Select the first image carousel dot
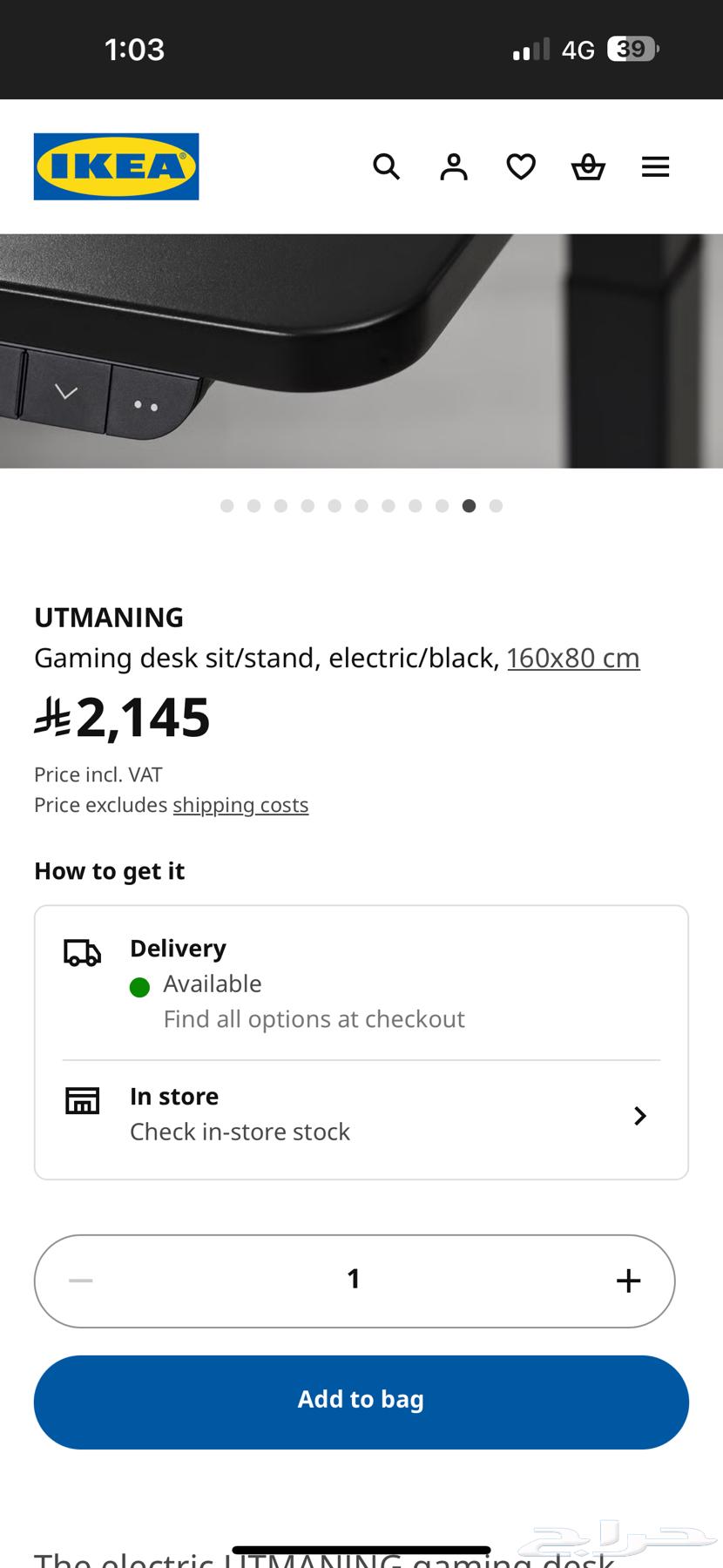This screenshot has height=1568, width=723. click(227, 506)
